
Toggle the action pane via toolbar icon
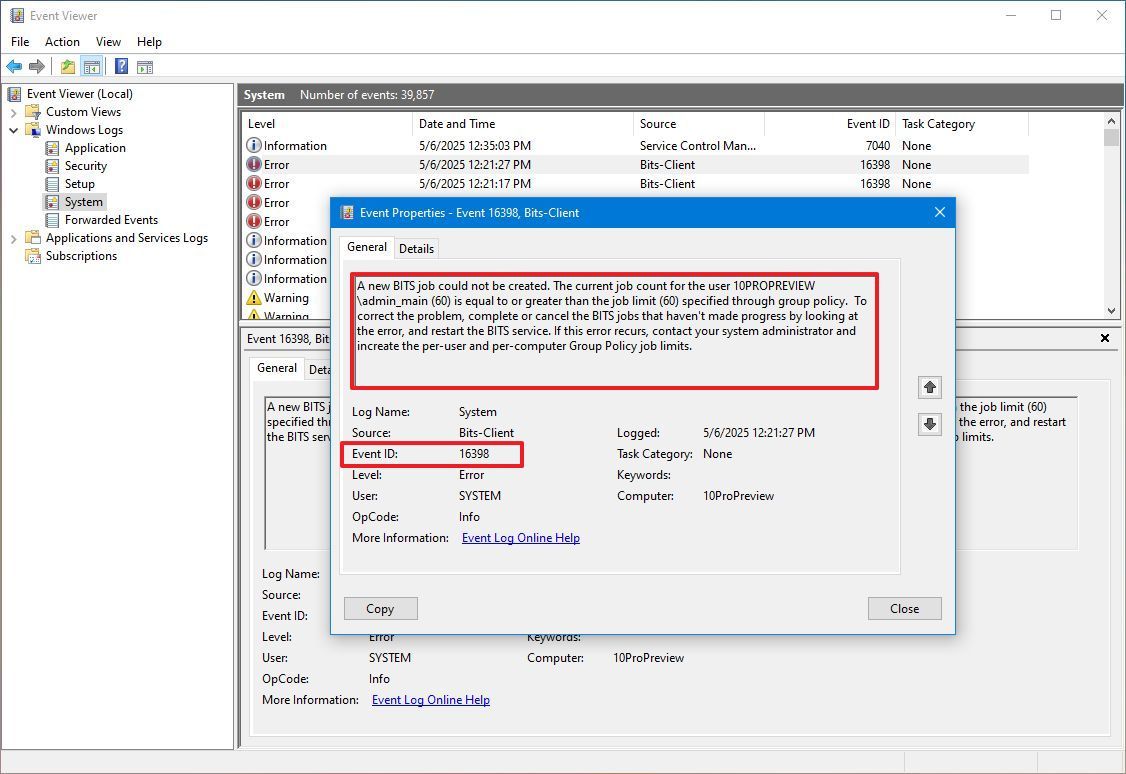145,66
